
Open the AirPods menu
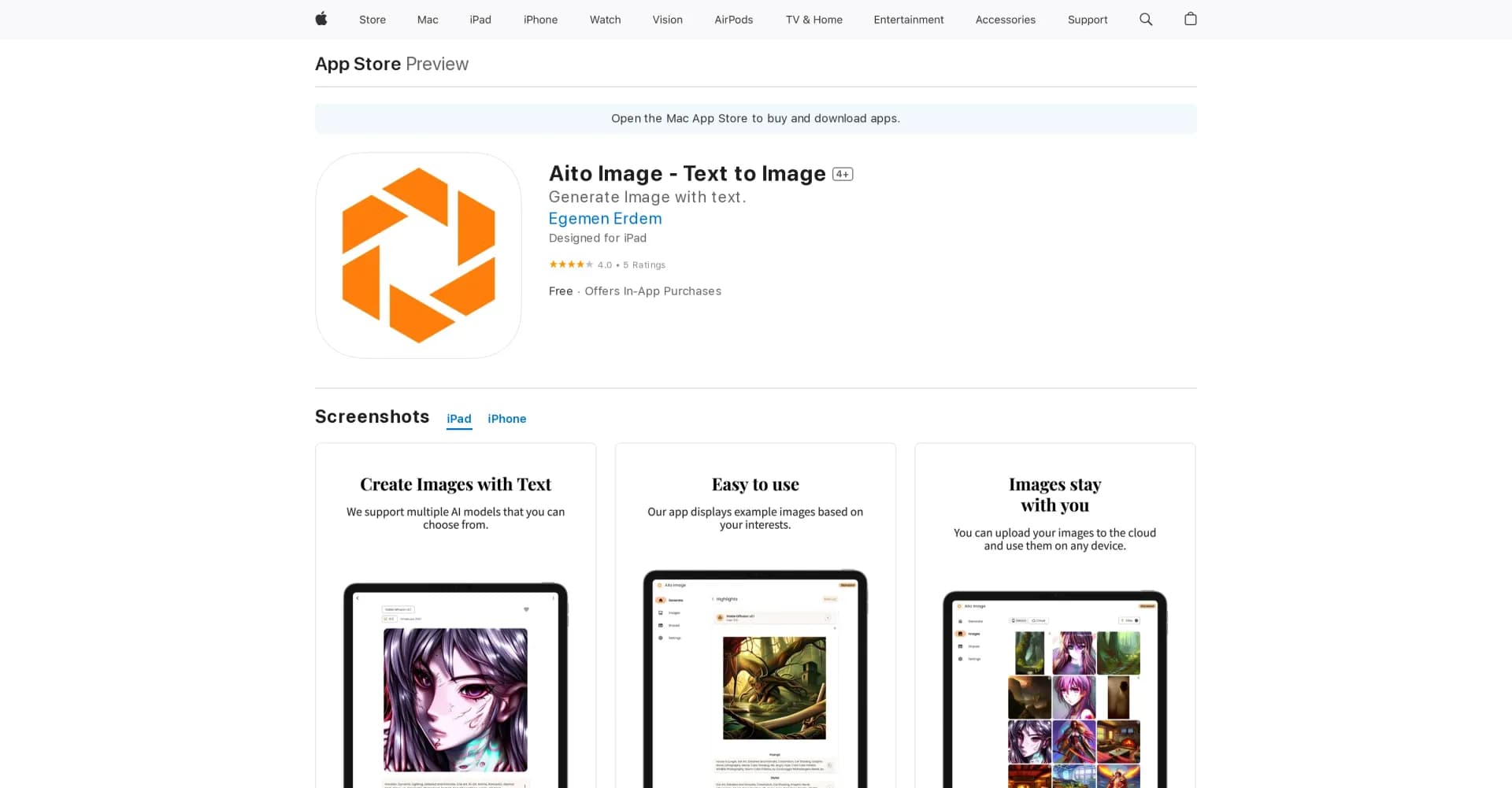click(x=733, y=20)
